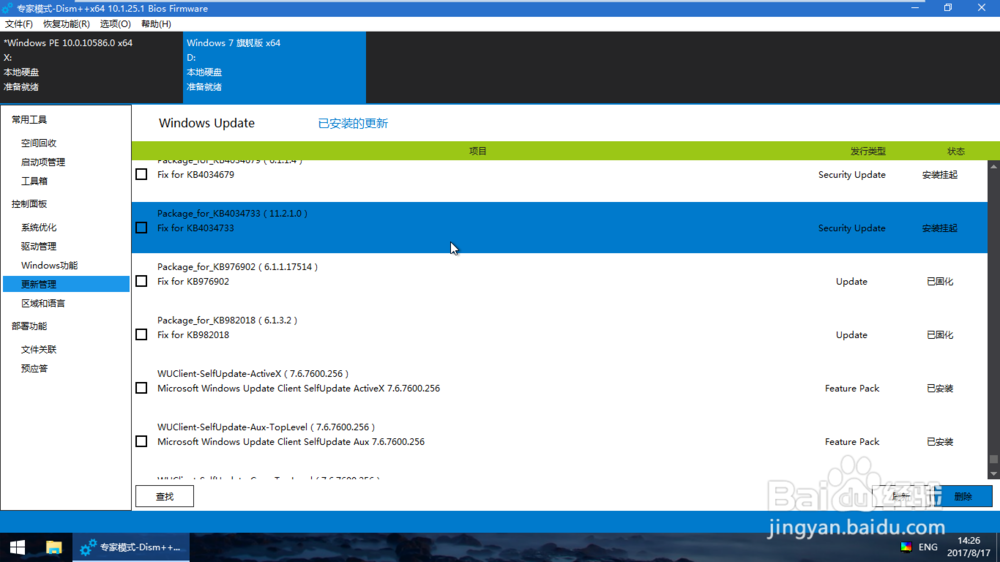Open the 恢复功能(R) menu
The image size is (1000, 562).
coord(66,24)
